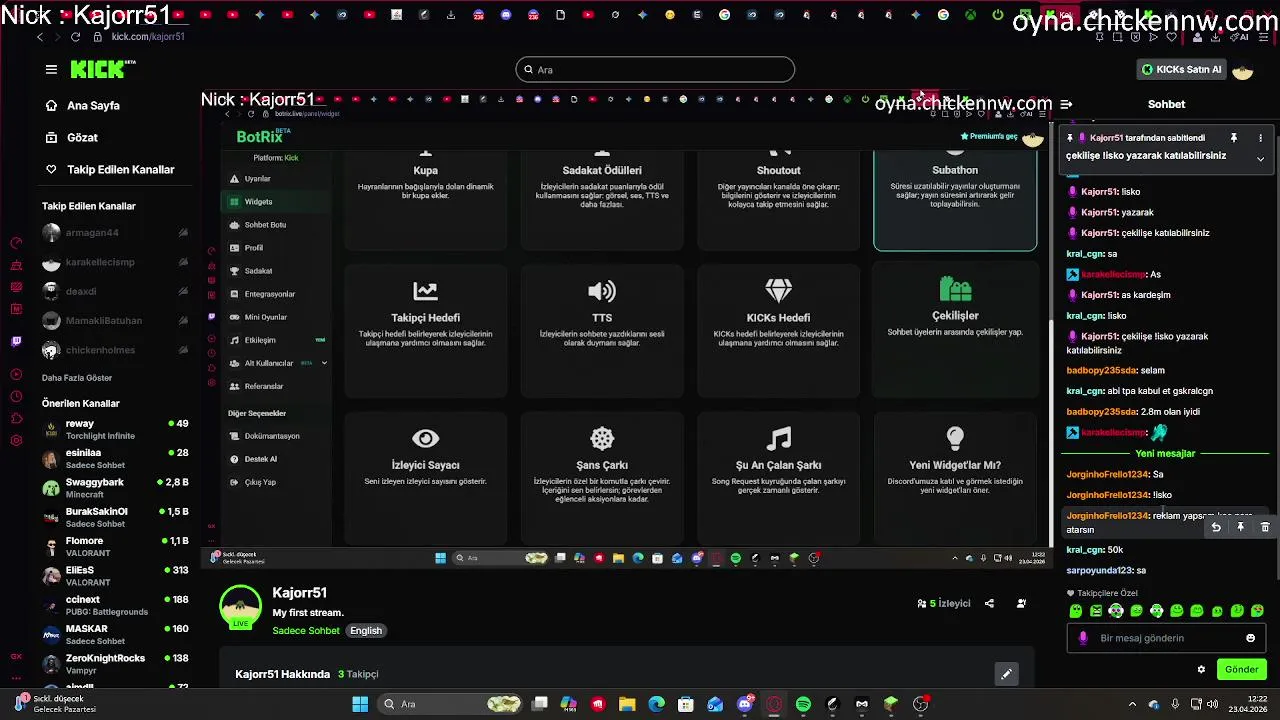Image resolution: width=1280 pixels, height=720 pixels.
Task: Open the Şu An Çalan Şarkı widget card
Action: [x=778, y=478]
